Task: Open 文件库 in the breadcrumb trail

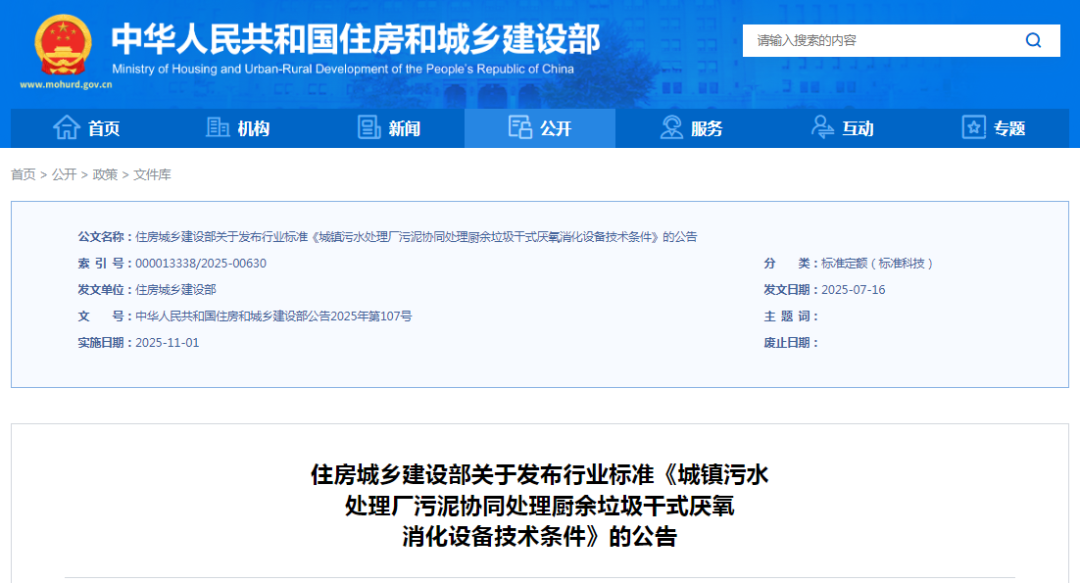Action: [152, 175]
